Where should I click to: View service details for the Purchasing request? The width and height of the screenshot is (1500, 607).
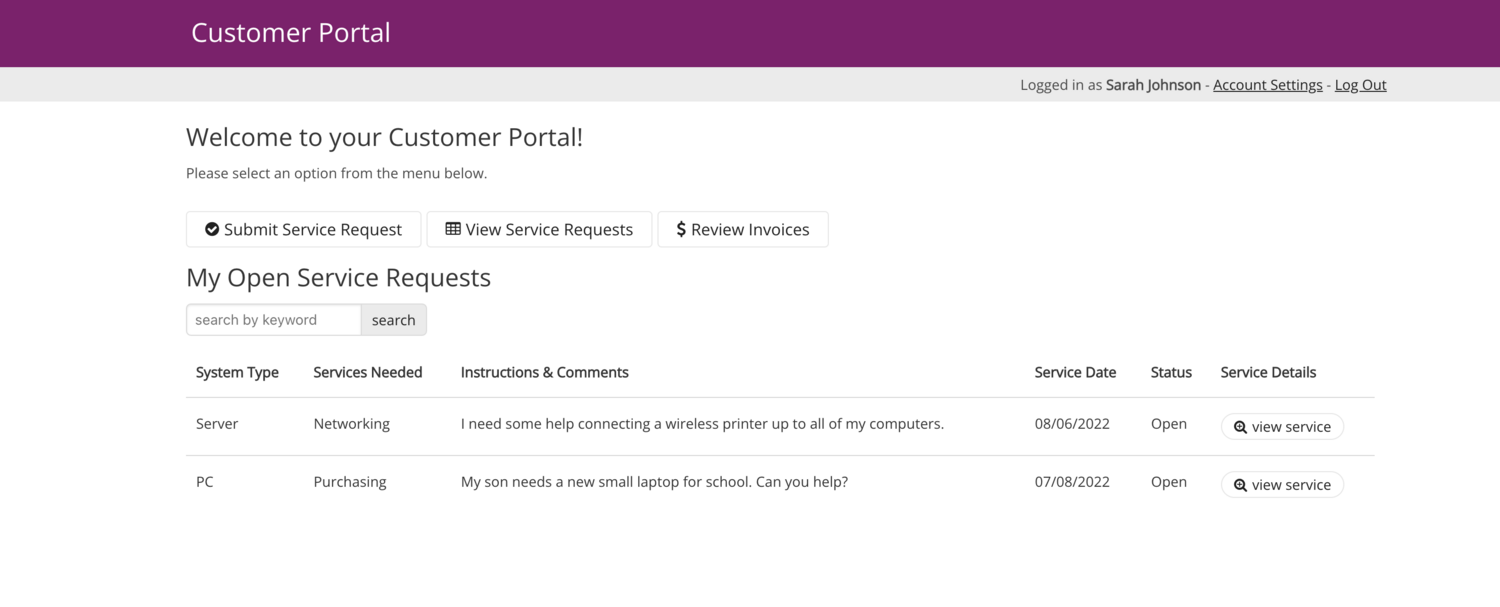[x=1282, y=484]
